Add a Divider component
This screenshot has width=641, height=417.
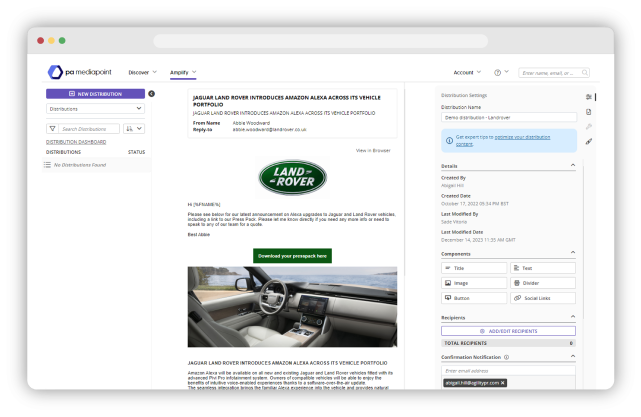[543, 283]
